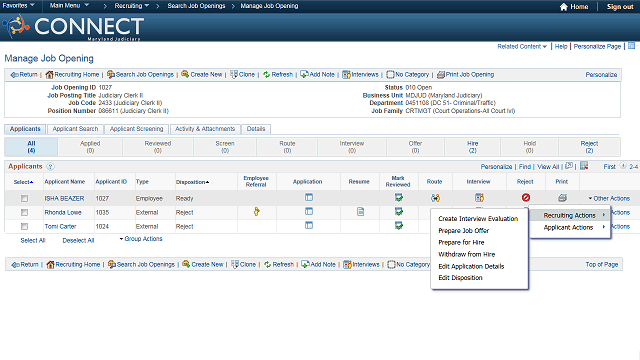Viewport: 640px width, 360px height.
Task: Switch to Applicant Screening tab
Action: click(x=136, y=129)
